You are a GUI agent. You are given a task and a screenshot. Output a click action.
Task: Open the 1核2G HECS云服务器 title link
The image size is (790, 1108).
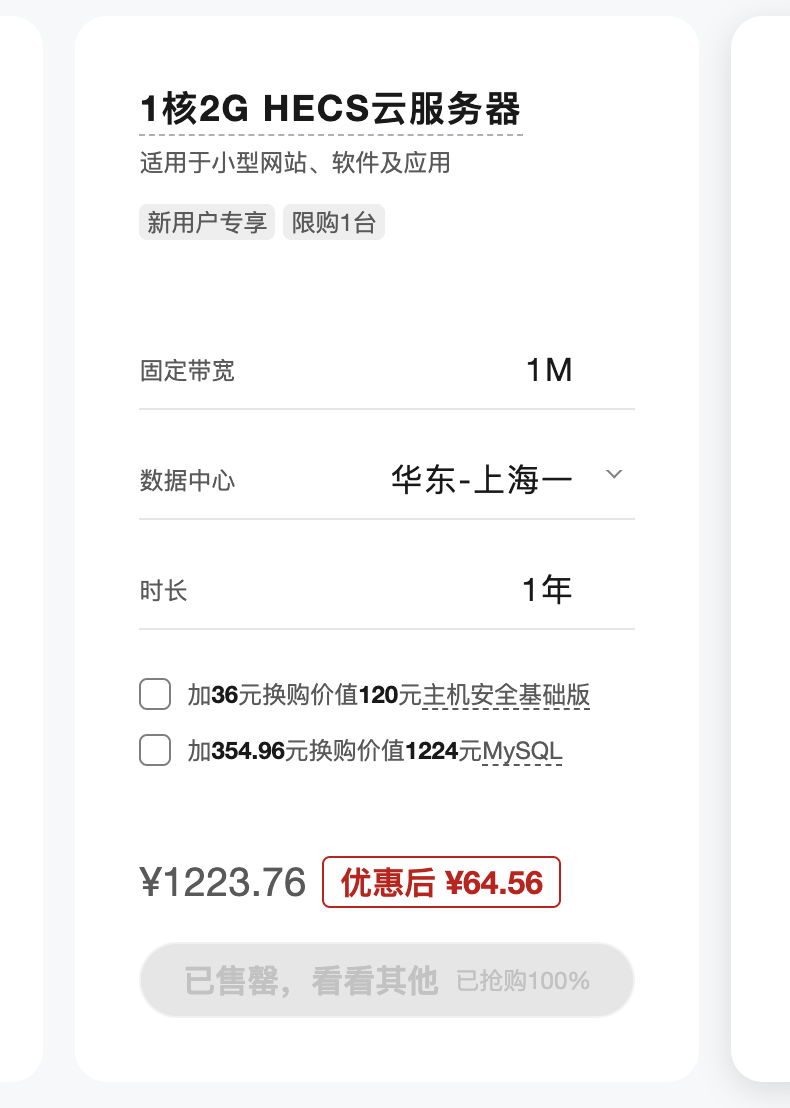point(331,110)
